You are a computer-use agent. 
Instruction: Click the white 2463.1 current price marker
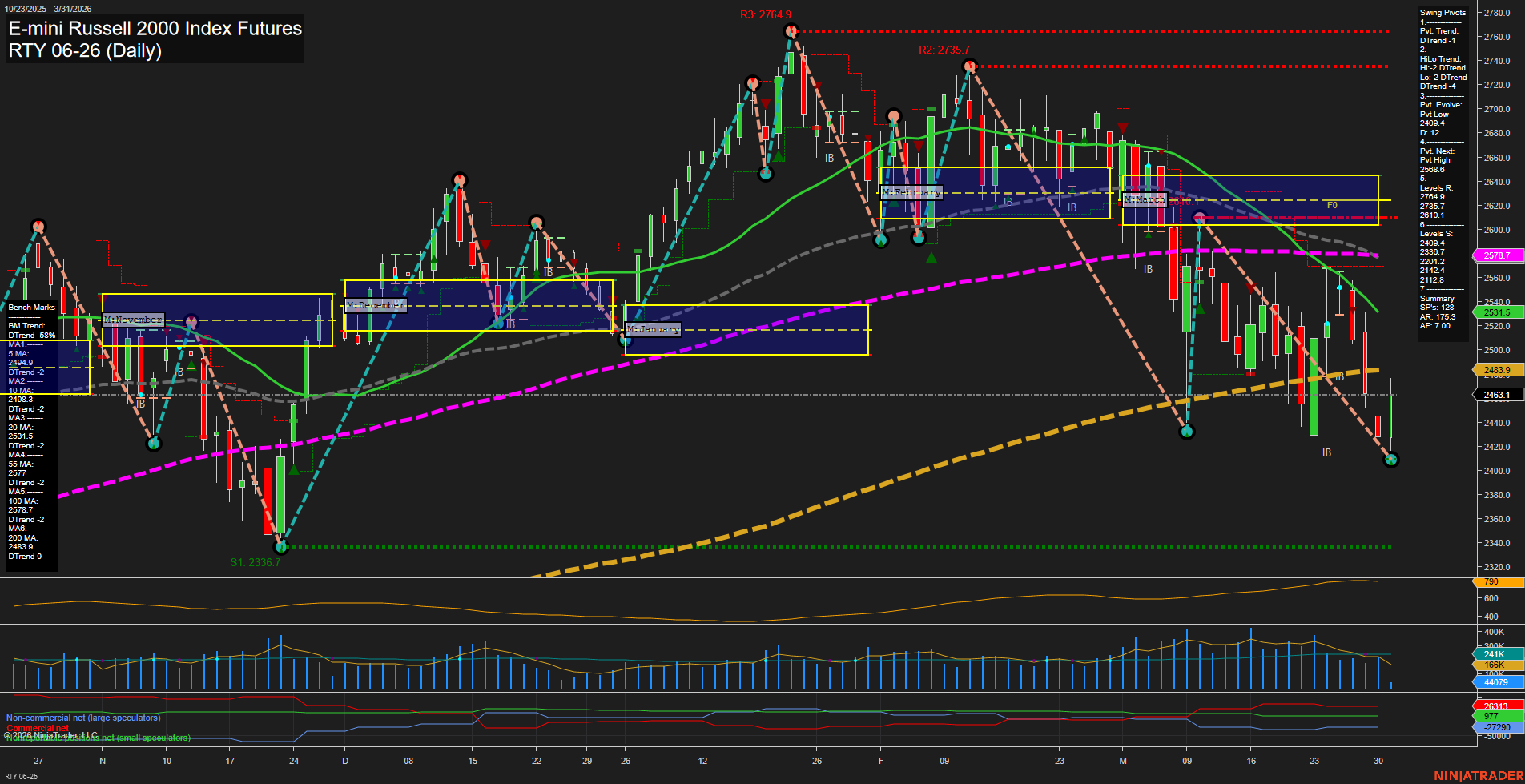(1499, 395)
